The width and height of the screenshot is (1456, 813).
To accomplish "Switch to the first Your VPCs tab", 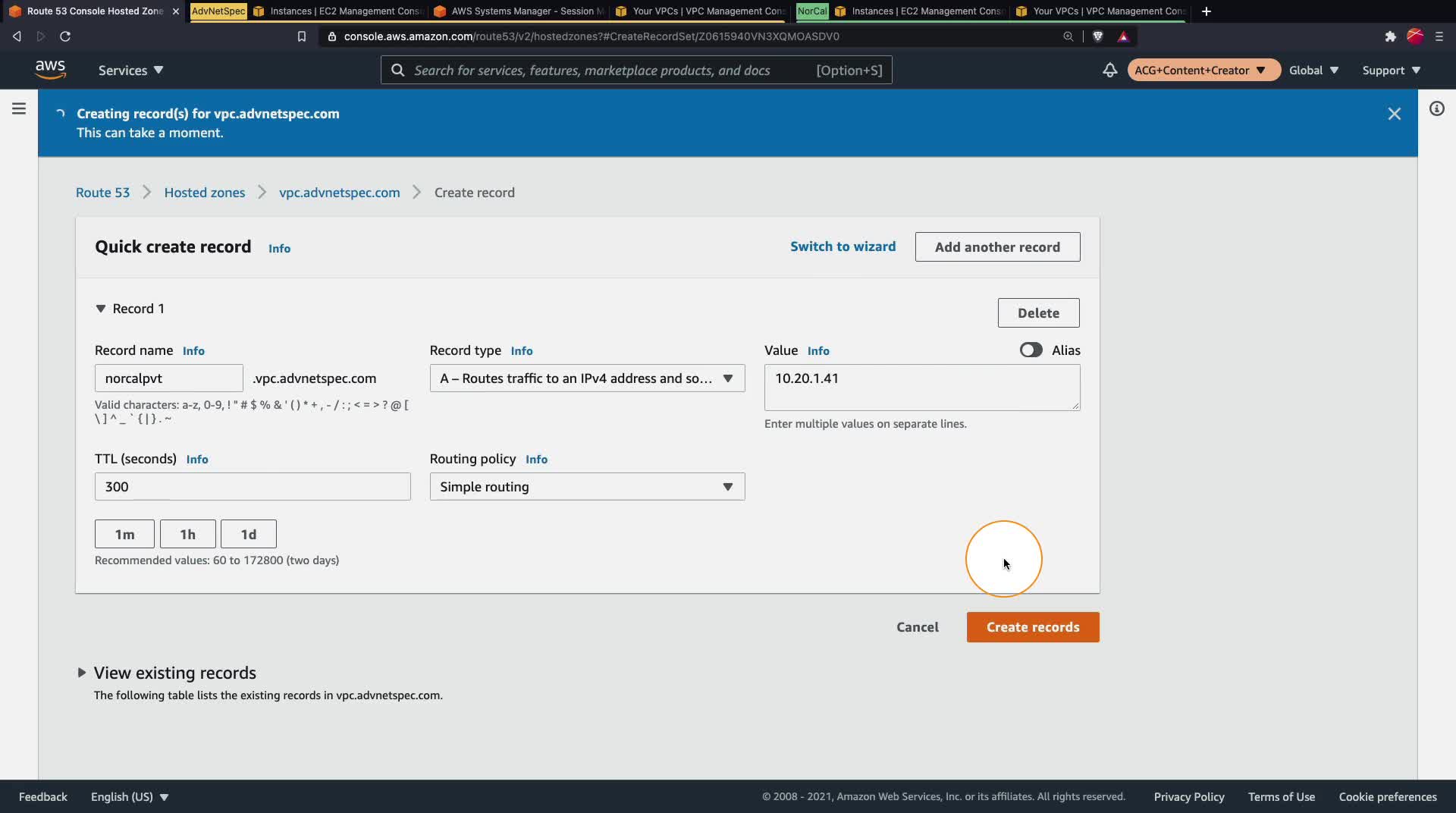I will click(x=700, y=11).
